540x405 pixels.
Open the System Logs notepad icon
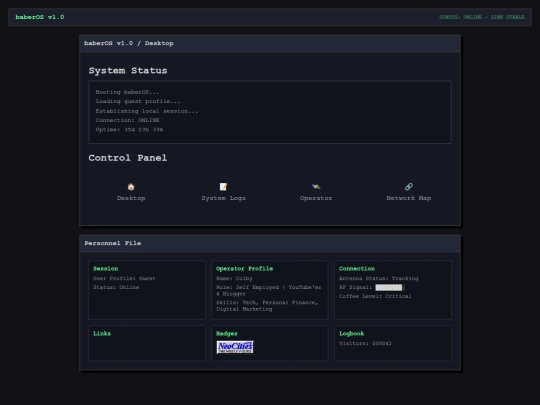[x=224, y=187]
